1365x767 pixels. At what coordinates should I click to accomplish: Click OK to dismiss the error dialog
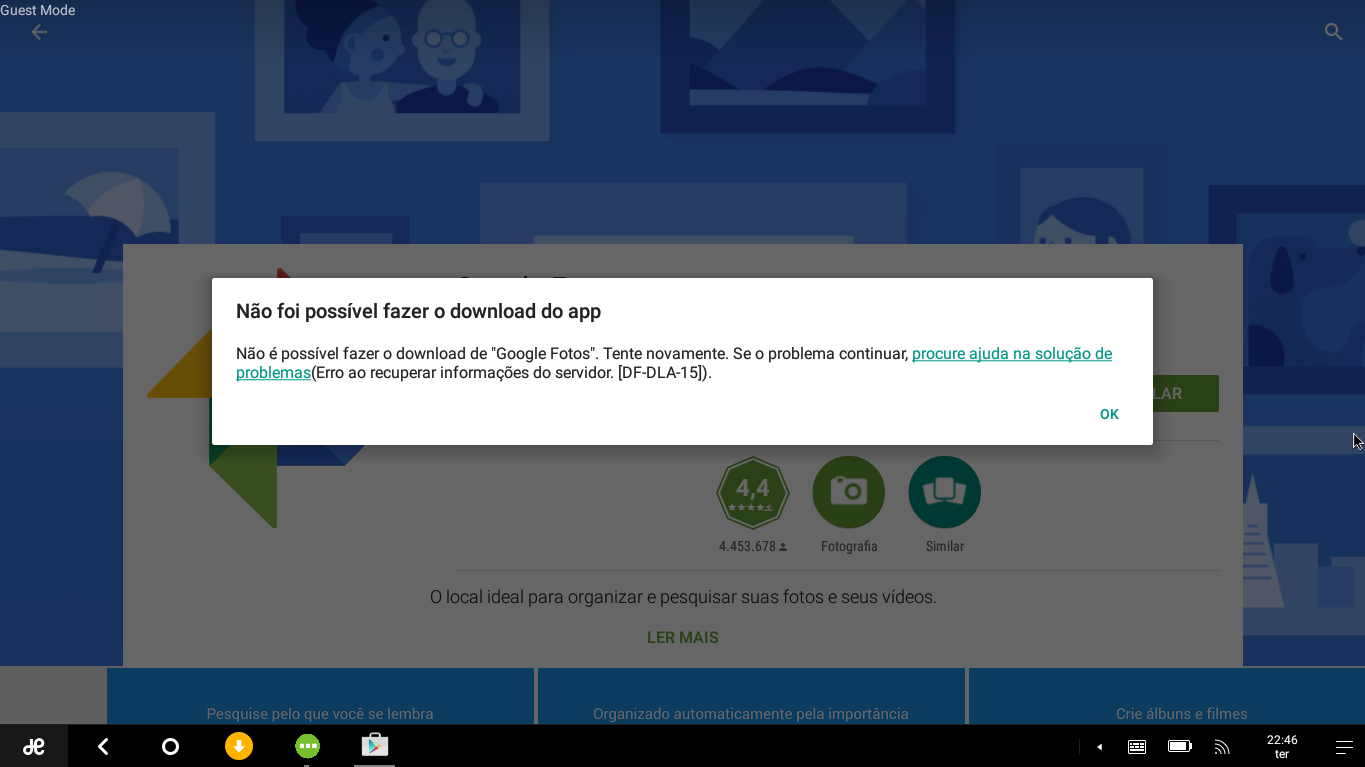1109,414
